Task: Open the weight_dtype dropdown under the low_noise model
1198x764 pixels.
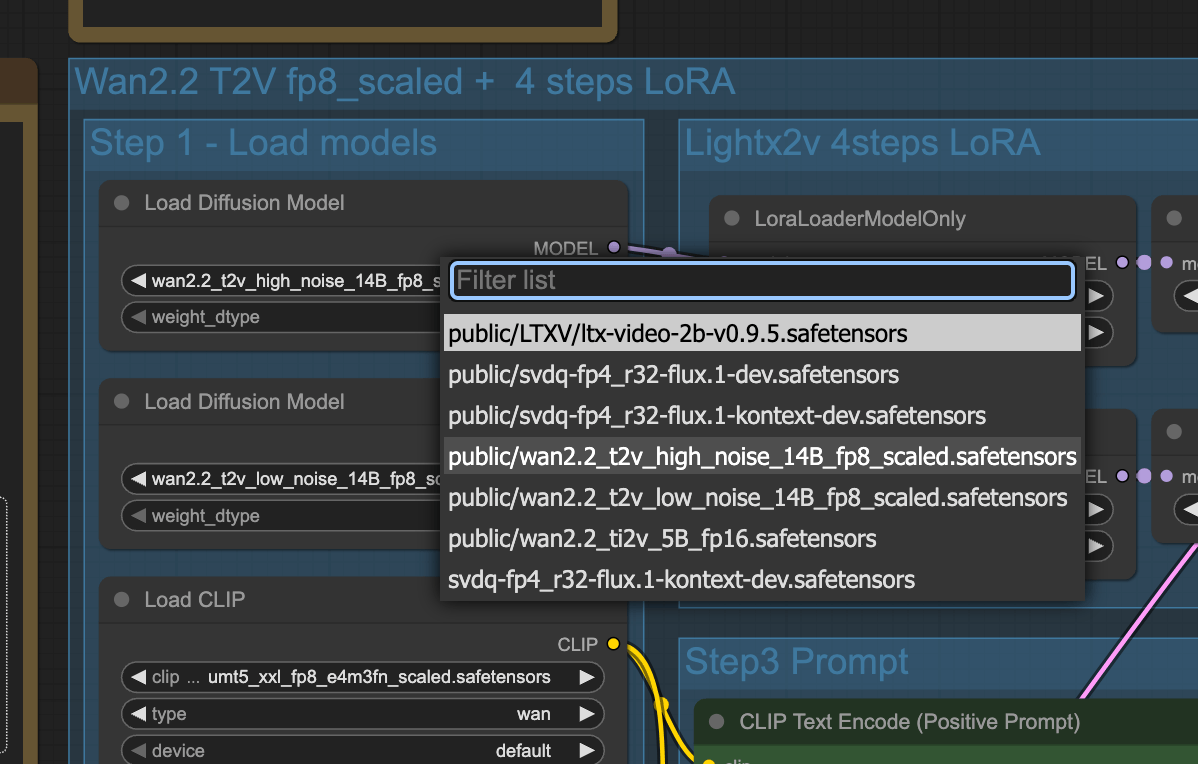Action: click(x=280, y=516)
